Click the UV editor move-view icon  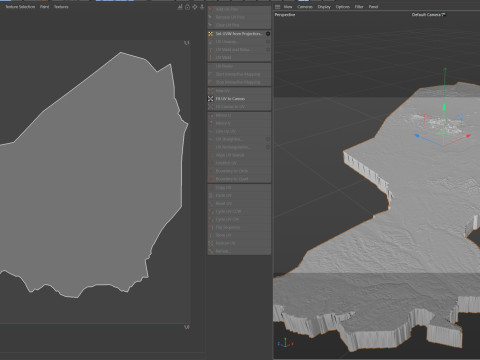[195, 7]
